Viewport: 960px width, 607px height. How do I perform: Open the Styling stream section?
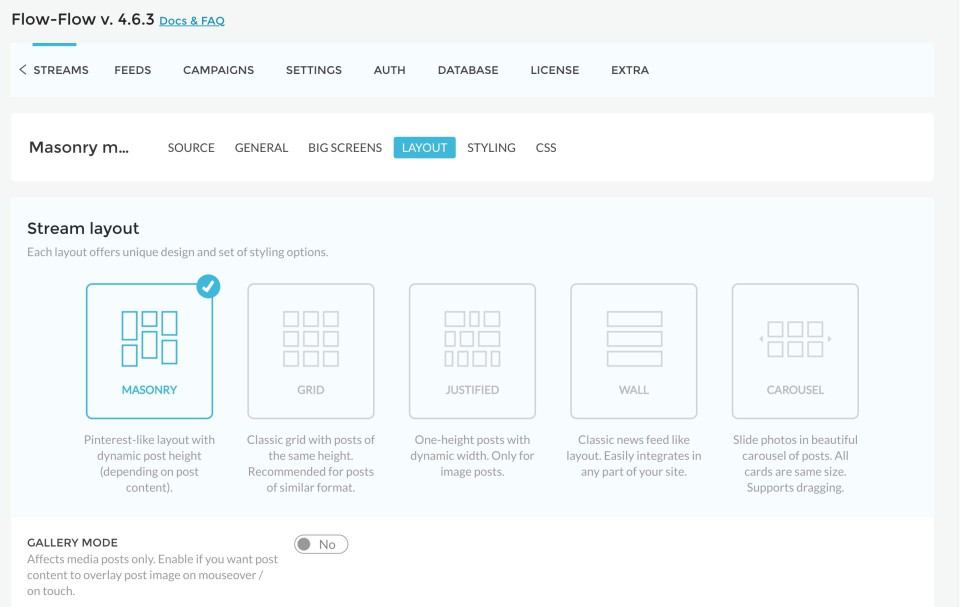(x=491, y=148)
